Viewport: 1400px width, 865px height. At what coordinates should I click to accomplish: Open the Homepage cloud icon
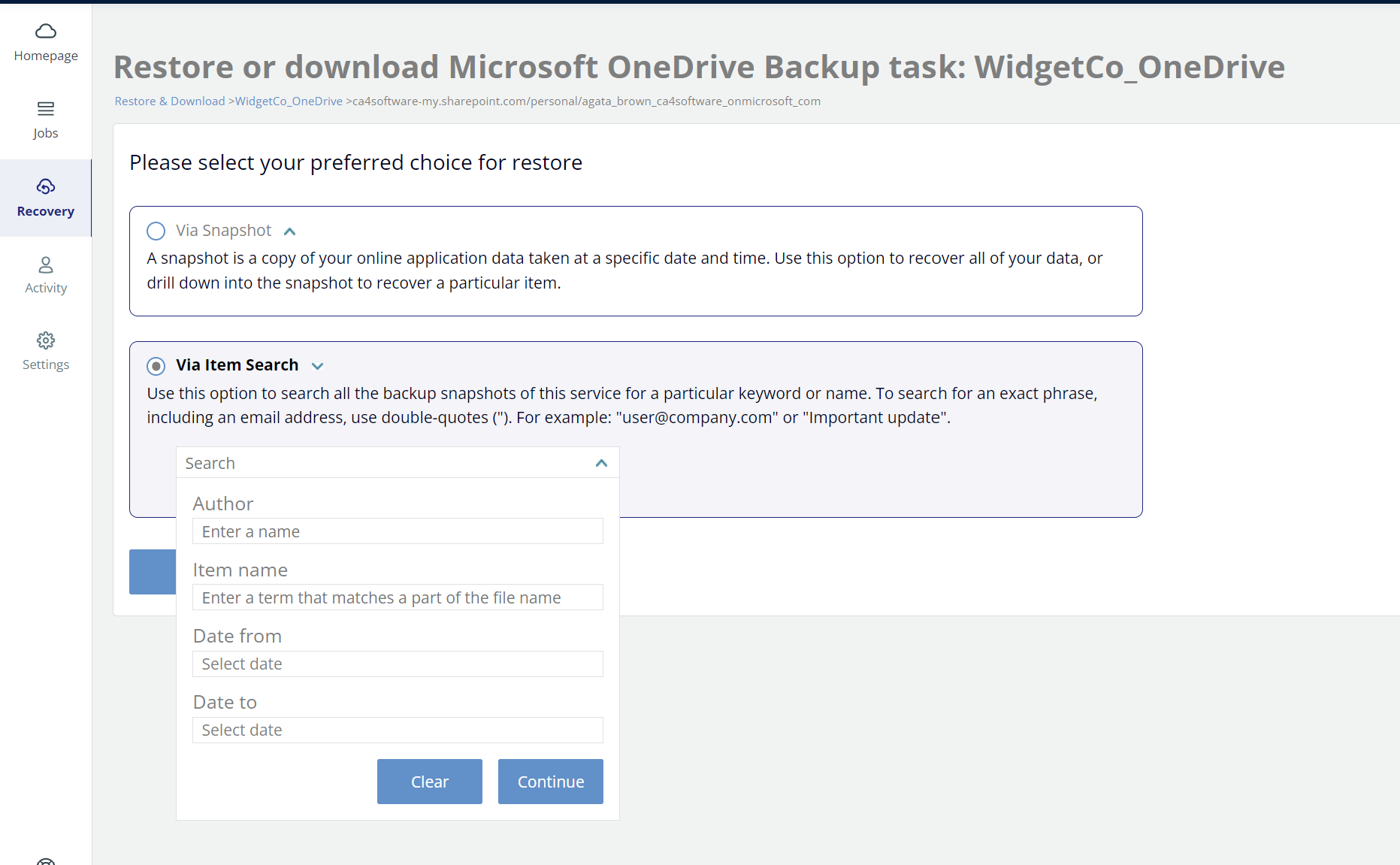46,31
